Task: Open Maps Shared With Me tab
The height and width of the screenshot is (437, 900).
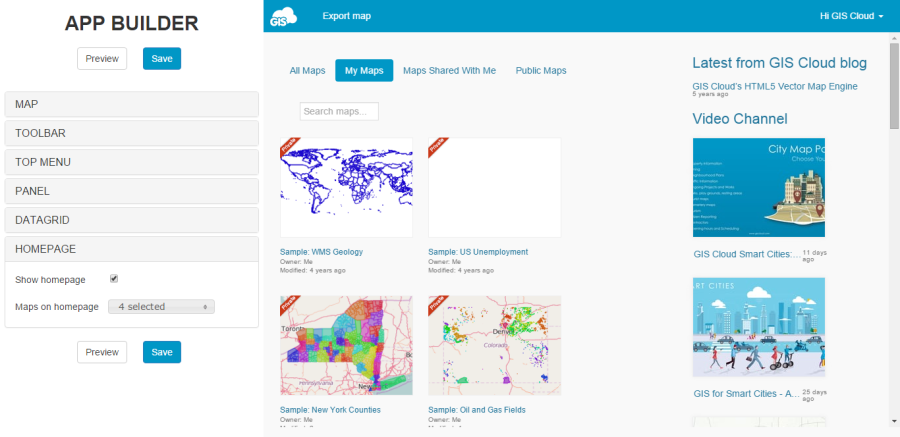Action: coord(449,71)
